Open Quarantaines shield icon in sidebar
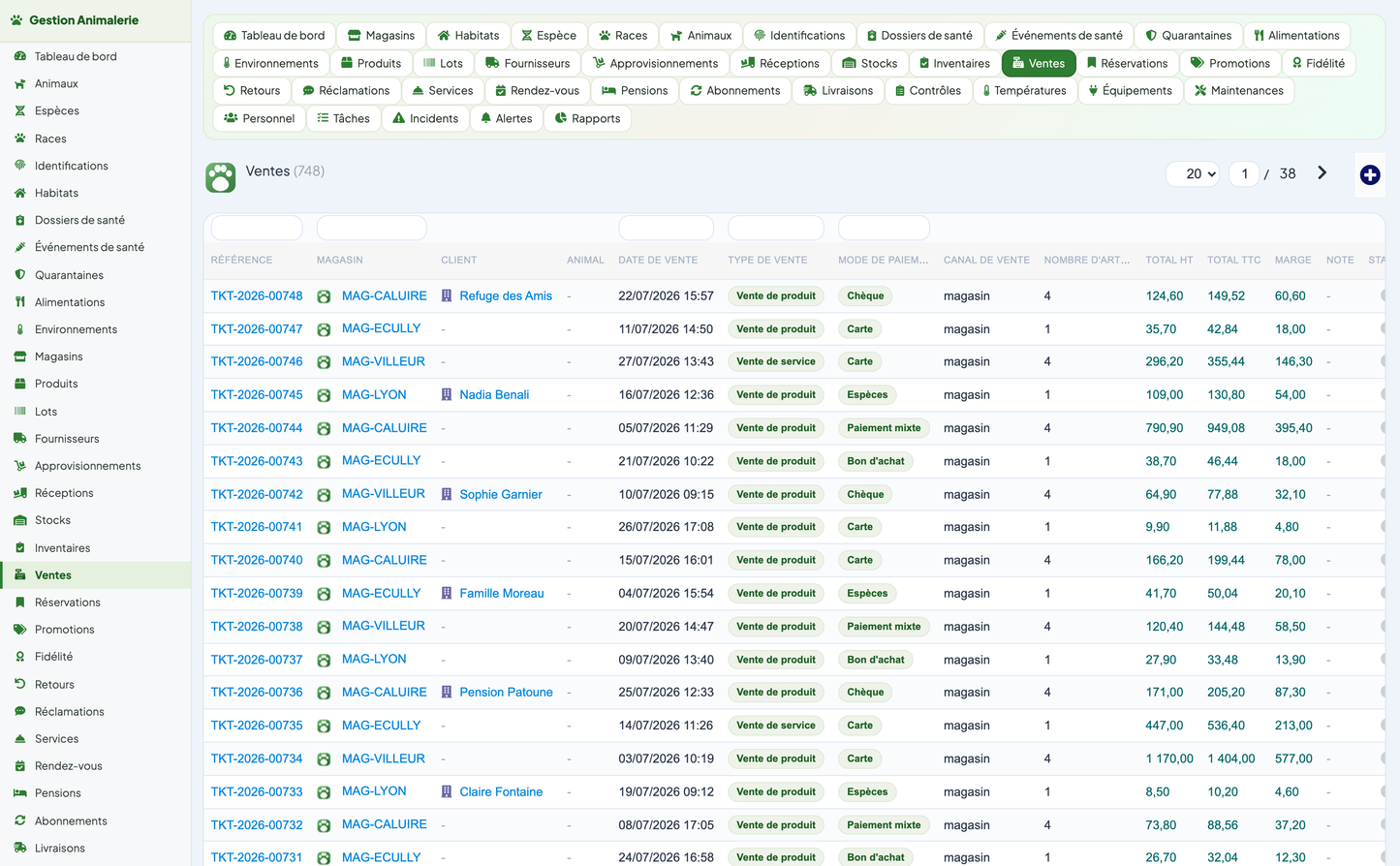 coord(19,275)
